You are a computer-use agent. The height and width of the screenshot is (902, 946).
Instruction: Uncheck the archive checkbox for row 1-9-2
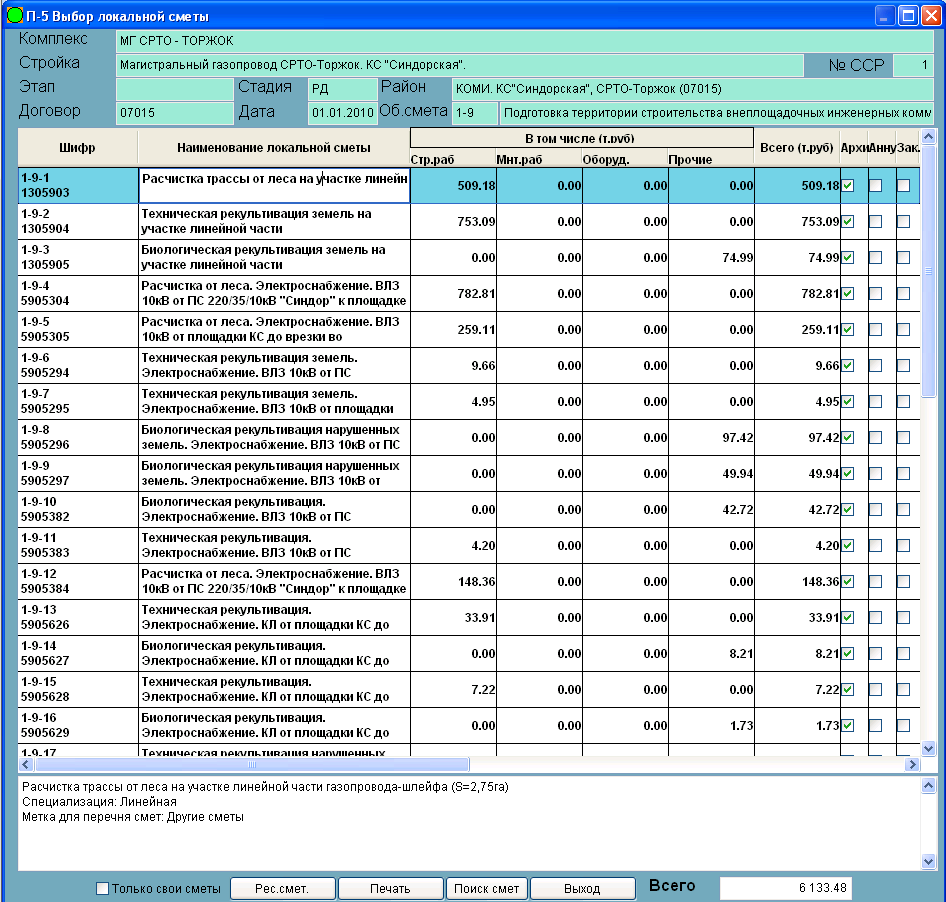[848, 222]
